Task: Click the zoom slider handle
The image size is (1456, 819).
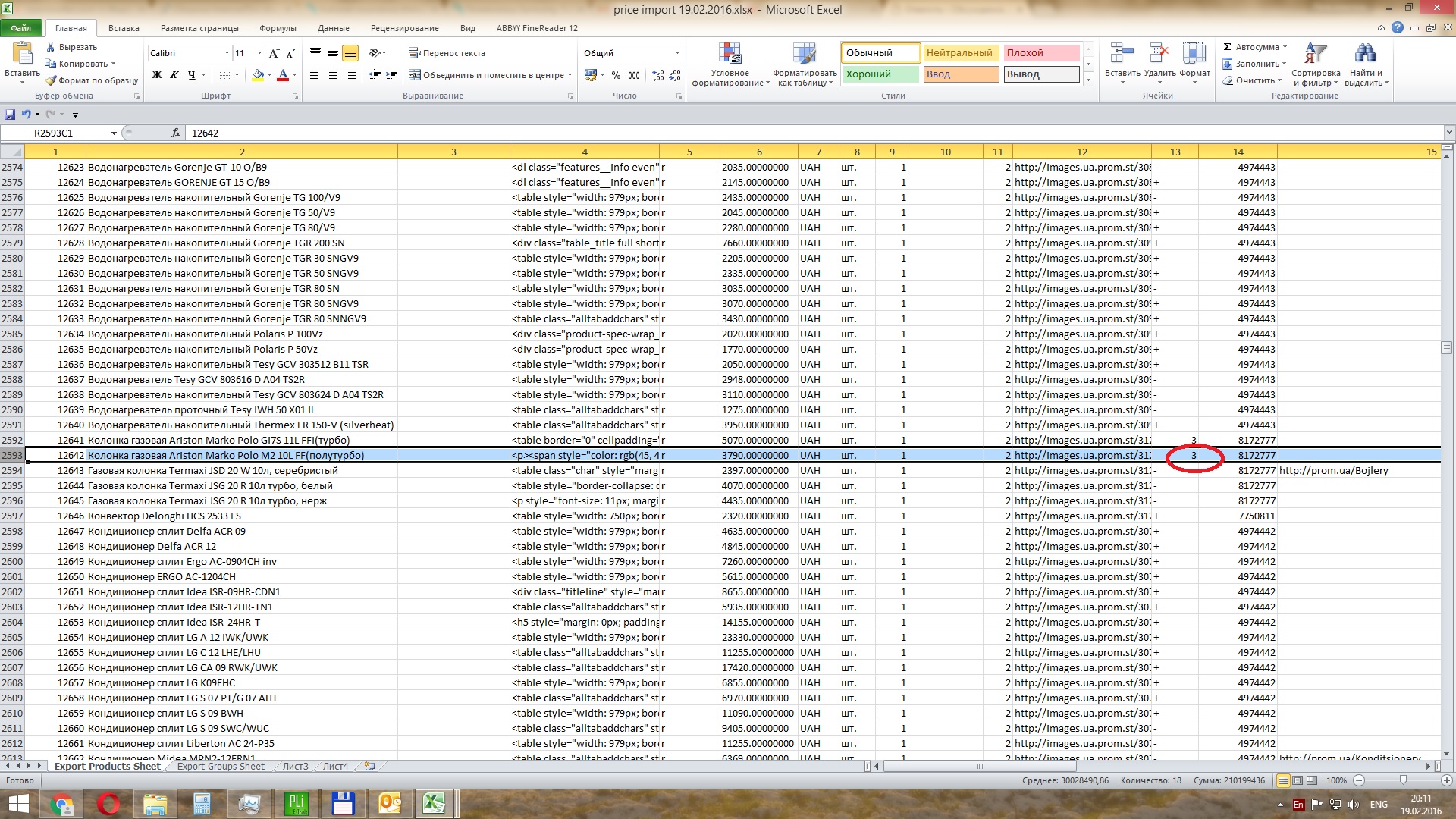Action: point(1403,780)
